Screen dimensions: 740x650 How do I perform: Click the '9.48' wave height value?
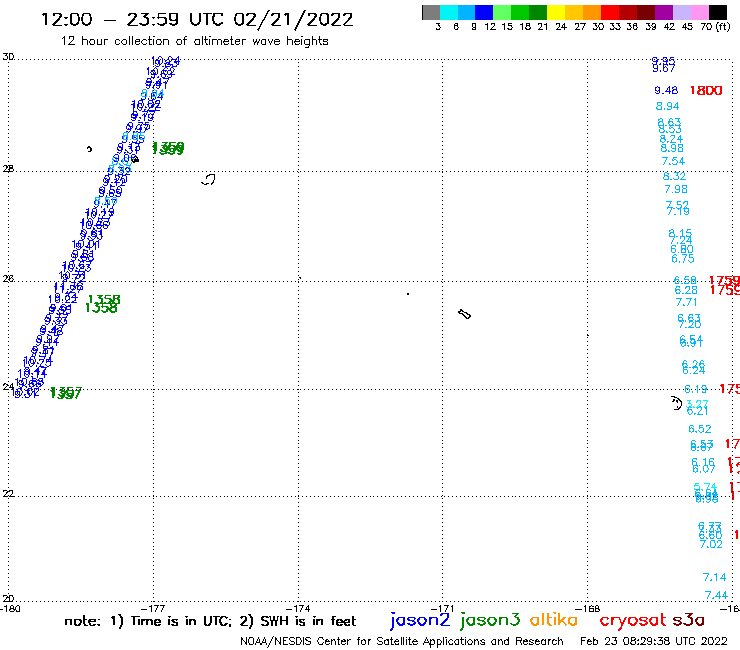[666, 90]
